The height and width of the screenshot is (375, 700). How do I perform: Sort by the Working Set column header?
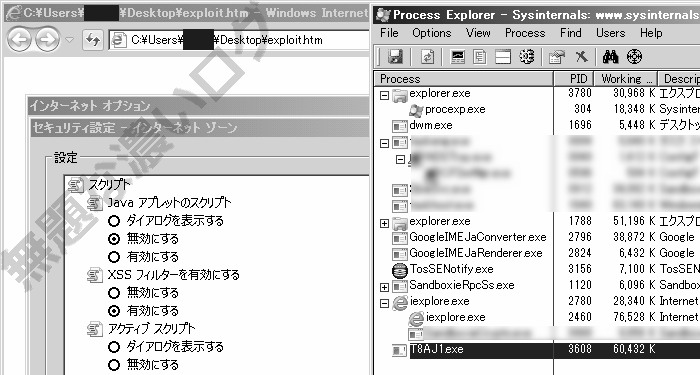(625, 79)
